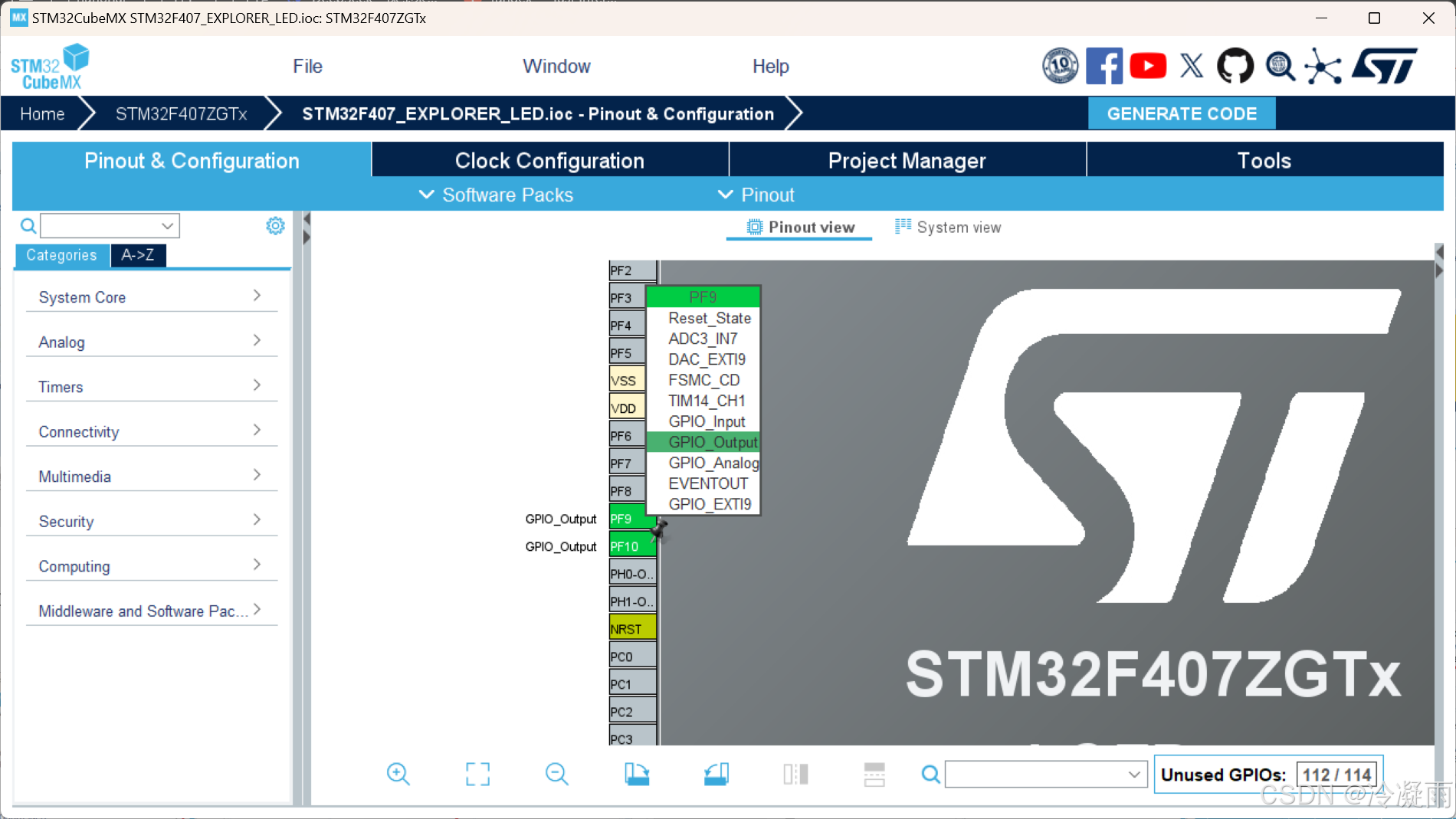Choose ADC3_IN7 for pin PF9
The height and width of the screenshot is (819, 1456).
(703, 339)
